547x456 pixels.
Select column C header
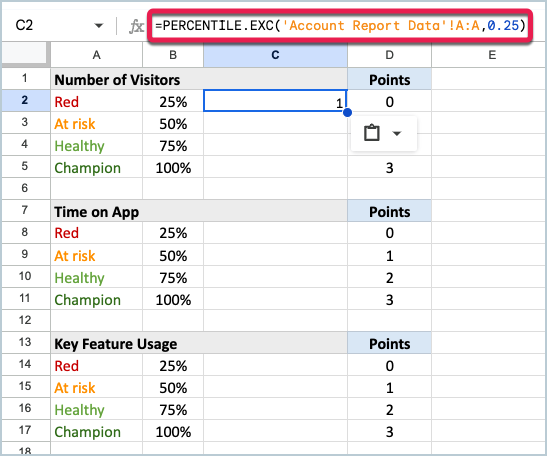(x=276, y=55)
